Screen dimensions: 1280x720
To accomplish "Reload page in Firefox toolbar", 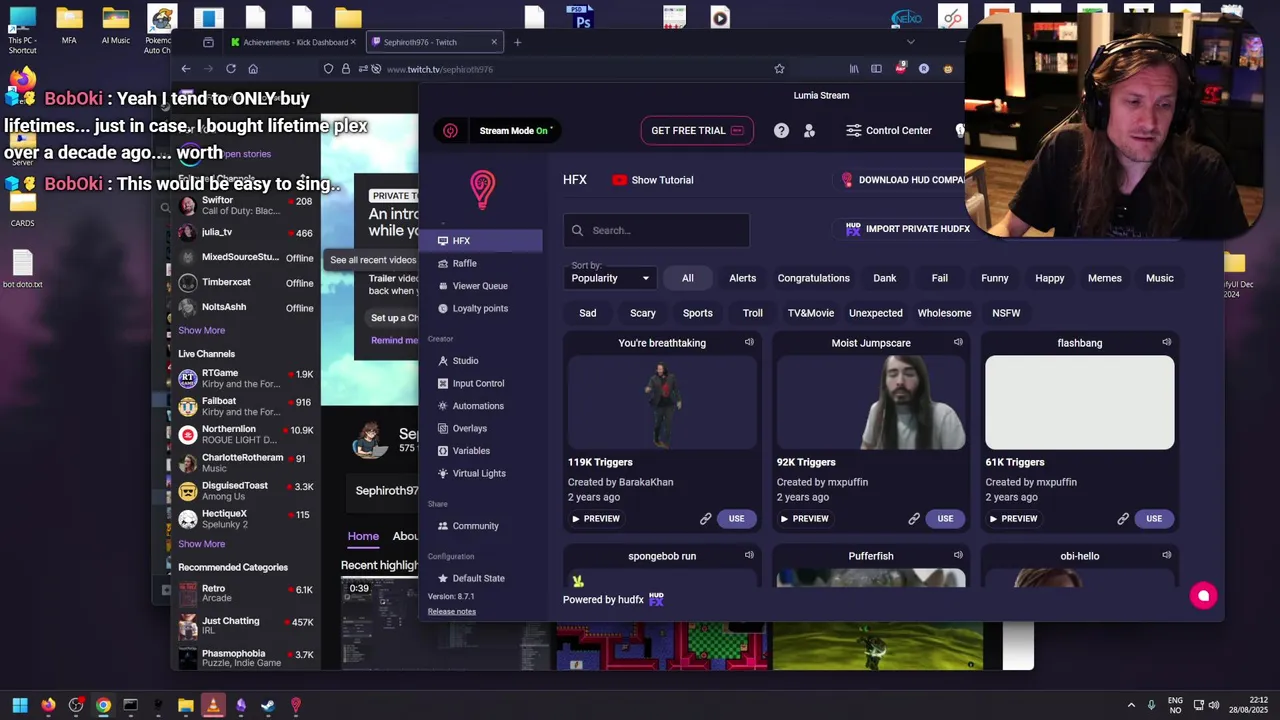I will coord(231,69).
